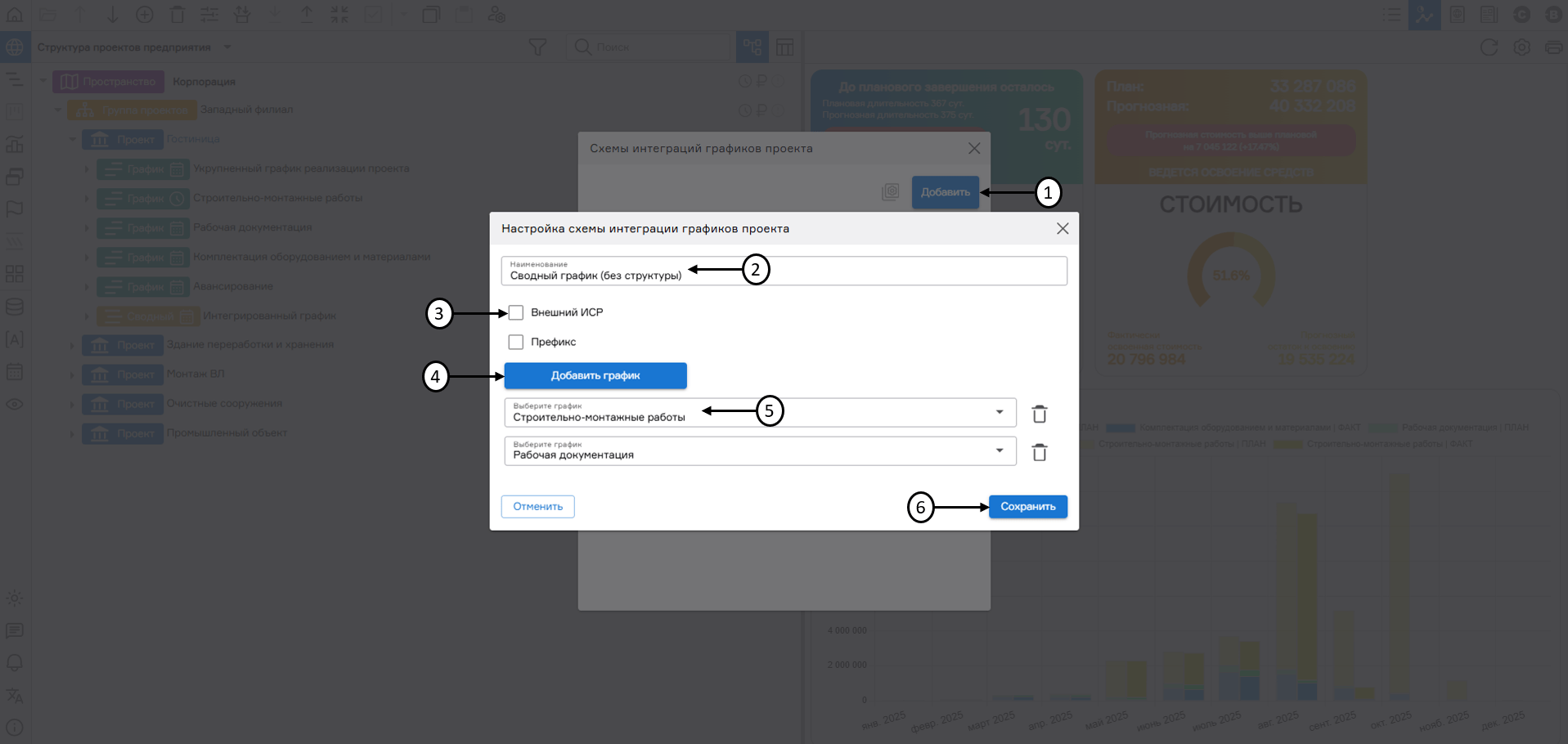Viewport: 1568px width, 744px height.
Task: Select the eye (preview) icon in left sidebar
Action: tap(15, 404)
